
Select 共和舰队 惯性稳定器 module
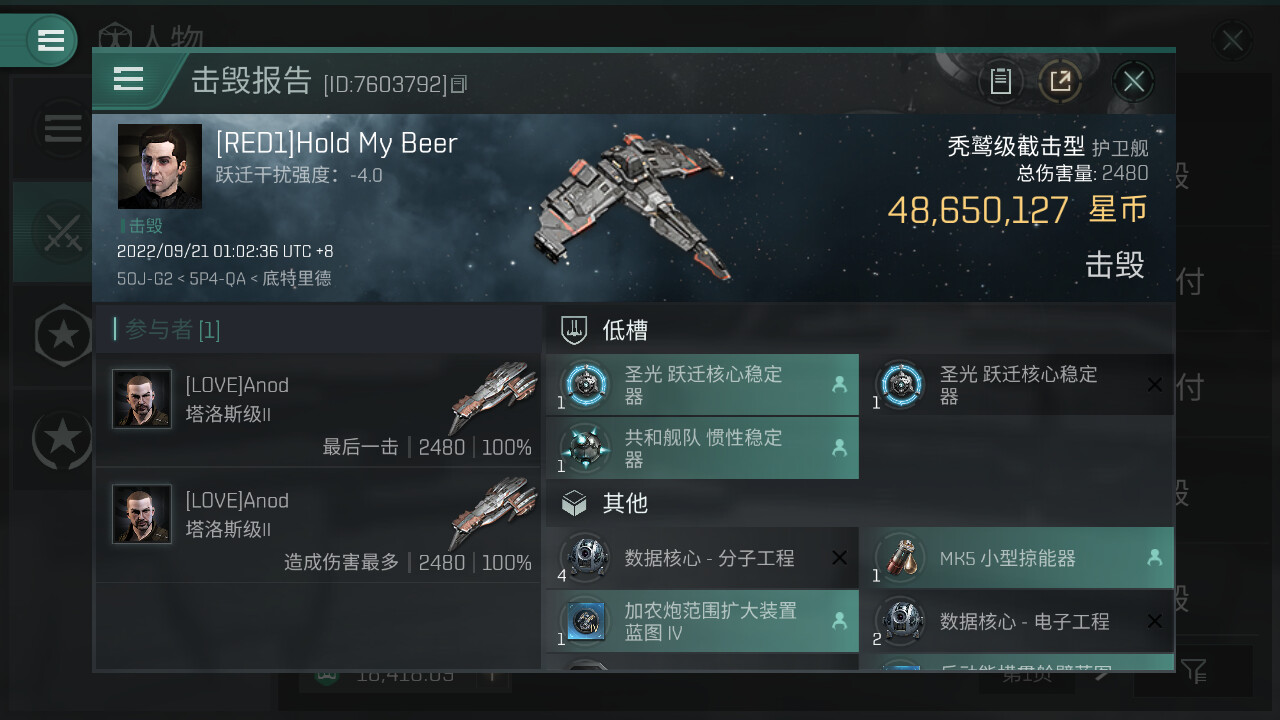[x=702, y=448]
